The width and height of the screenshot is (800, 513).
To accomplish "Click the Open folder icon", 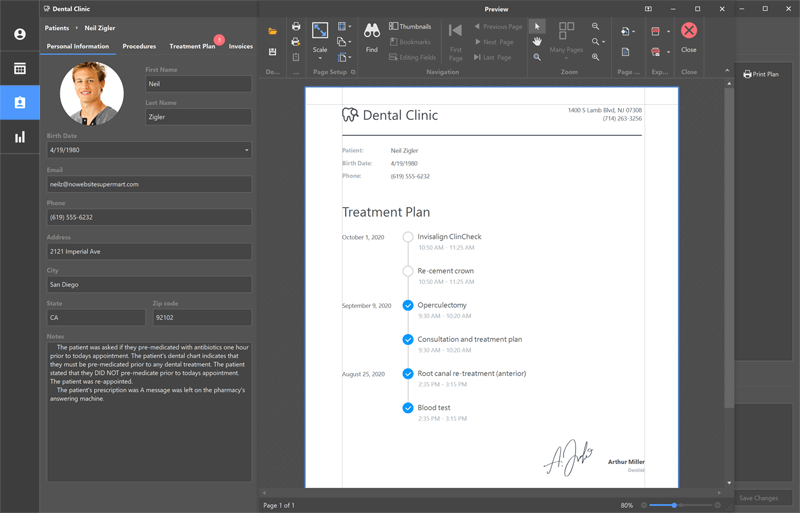I will [x=273, y=32].
